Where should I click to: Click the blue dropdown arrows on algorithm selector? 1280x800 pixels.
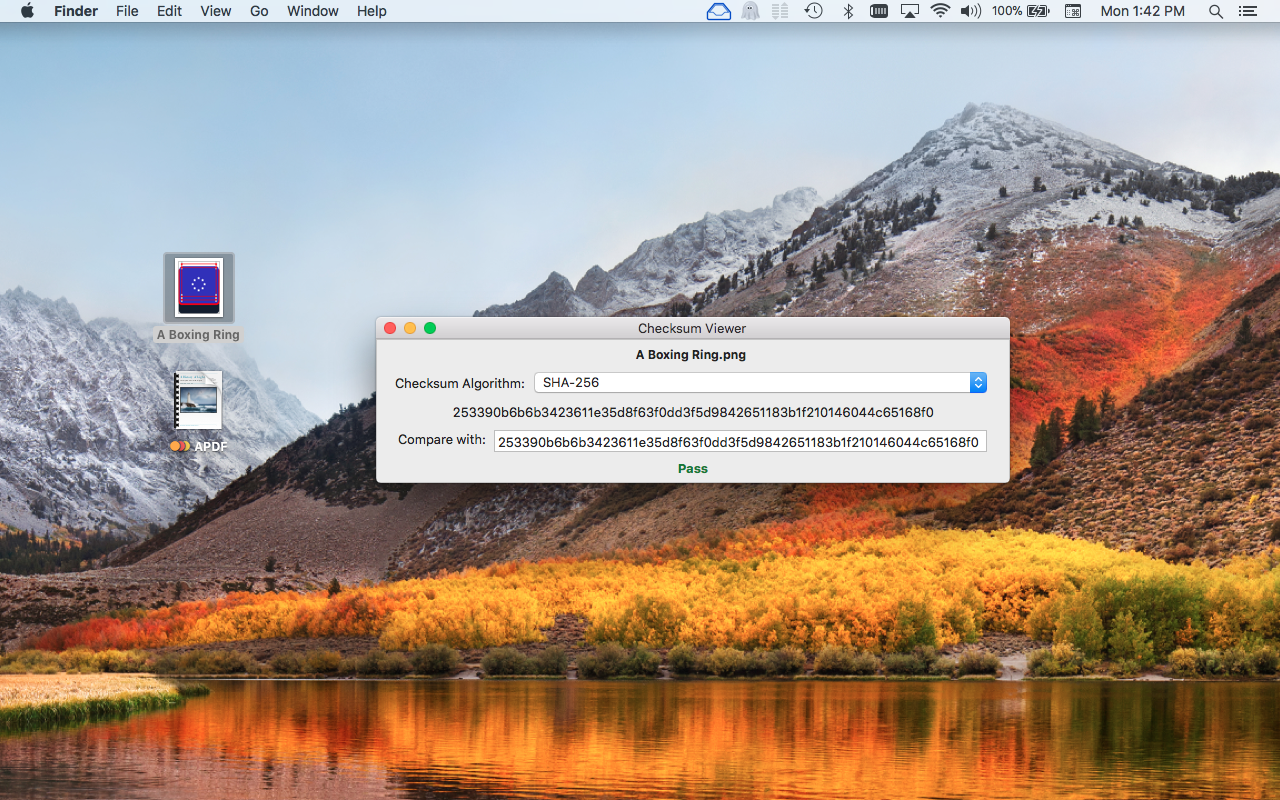(x=978, y=382)
